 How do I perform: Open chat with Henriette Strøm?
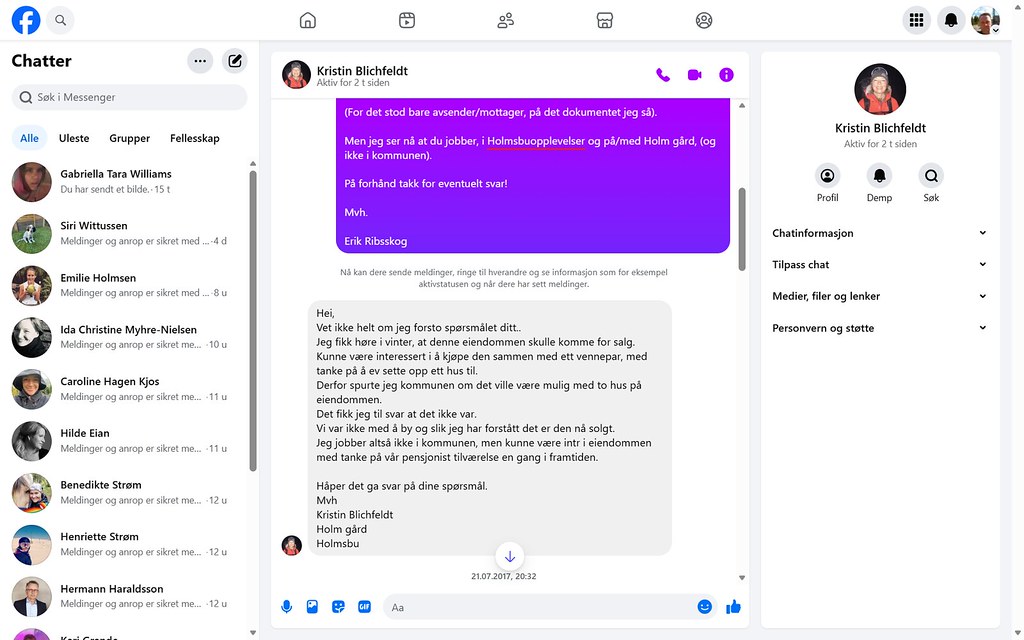126,544
